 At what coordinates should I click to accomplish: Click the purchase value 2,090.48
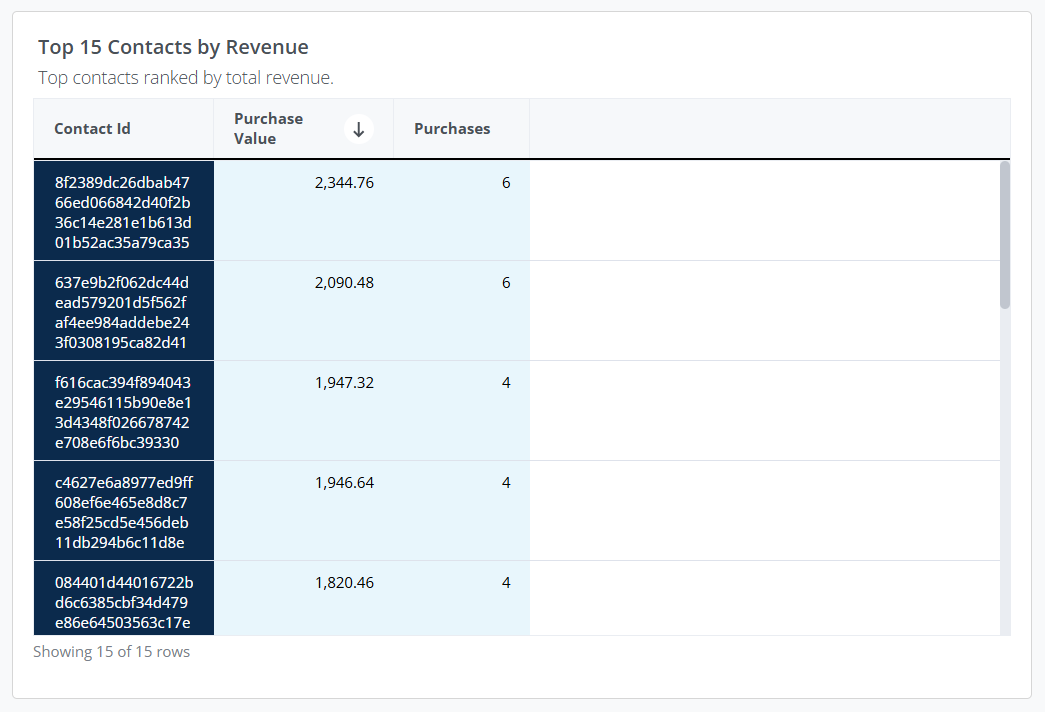[x=344, y=283]
